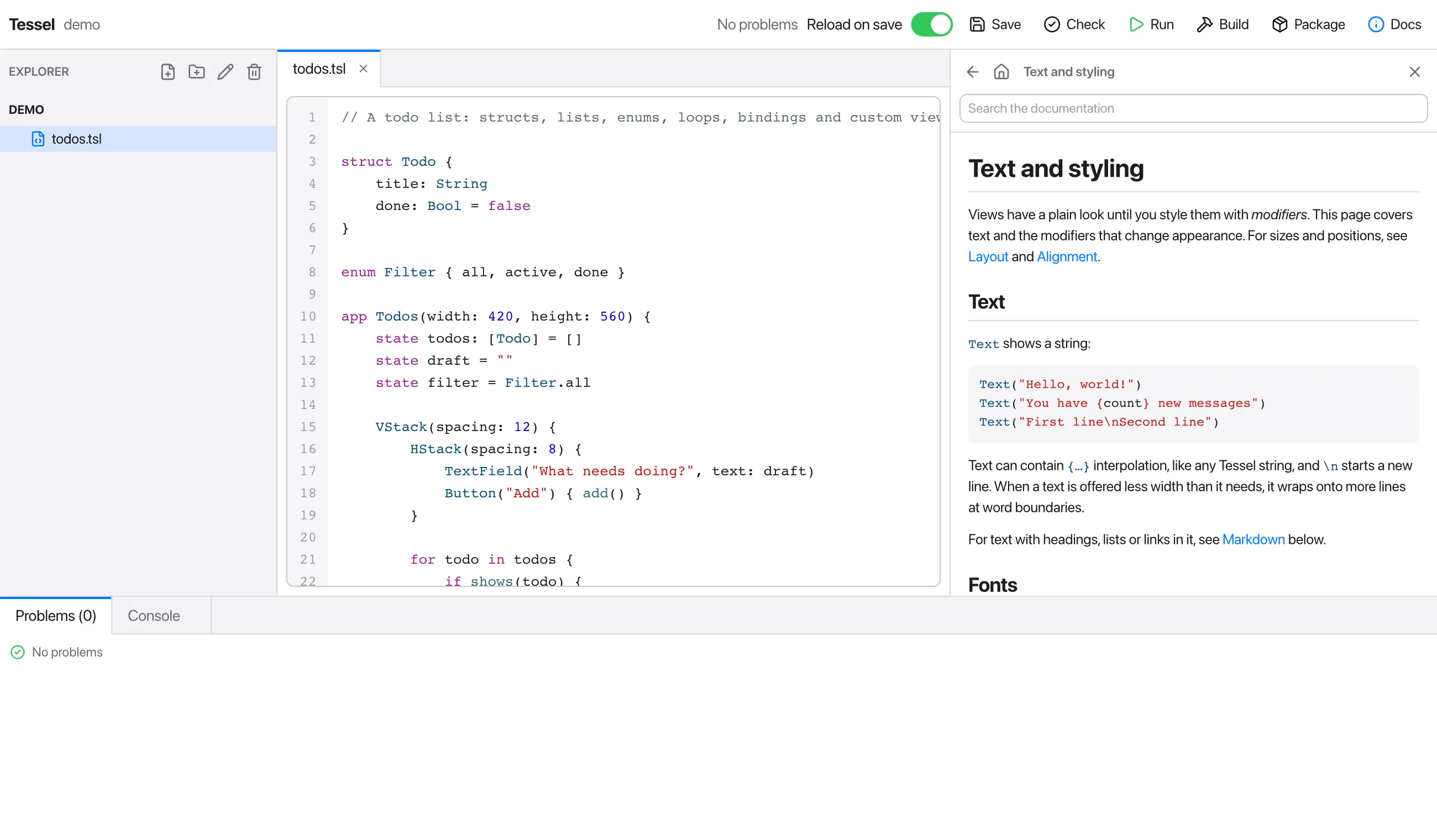This screenshot has width=1437, height=840.
Task: Follow the Alignment link in docs
Action: (1067, 256)
